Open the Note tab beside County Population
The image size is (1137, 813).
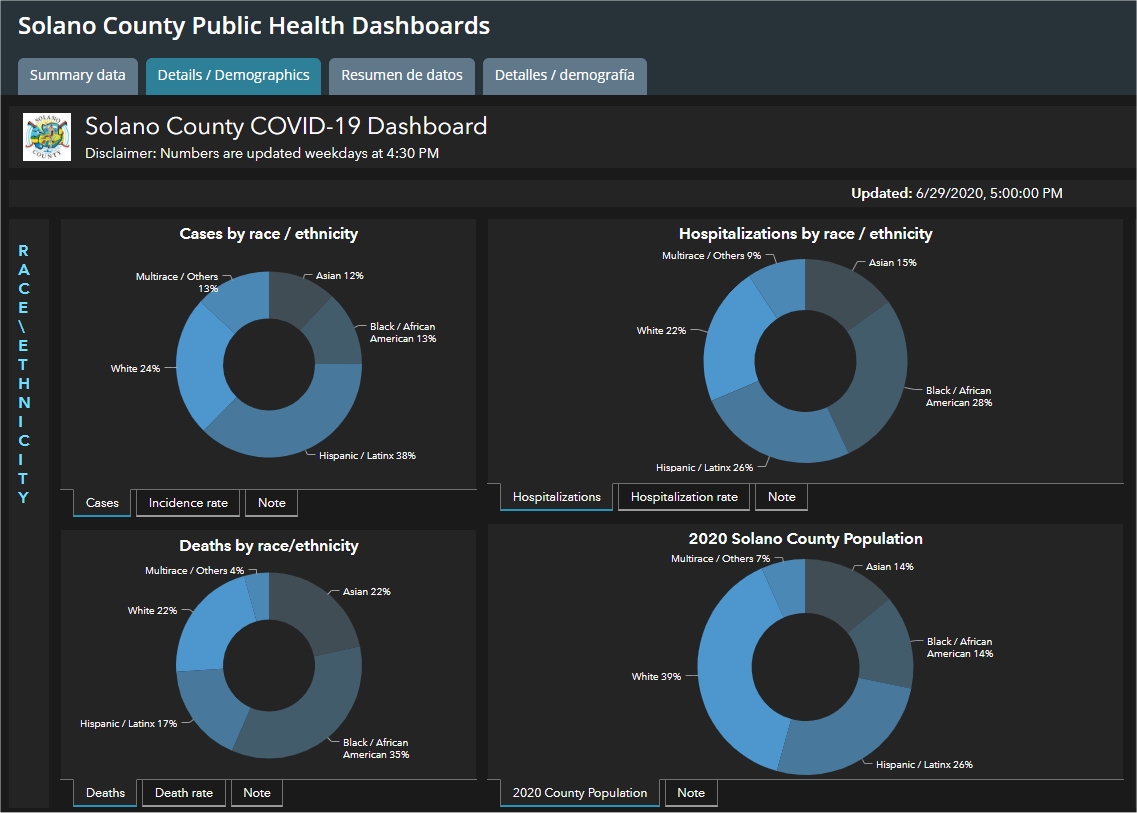pyautogui.click(x=691, y=793)
